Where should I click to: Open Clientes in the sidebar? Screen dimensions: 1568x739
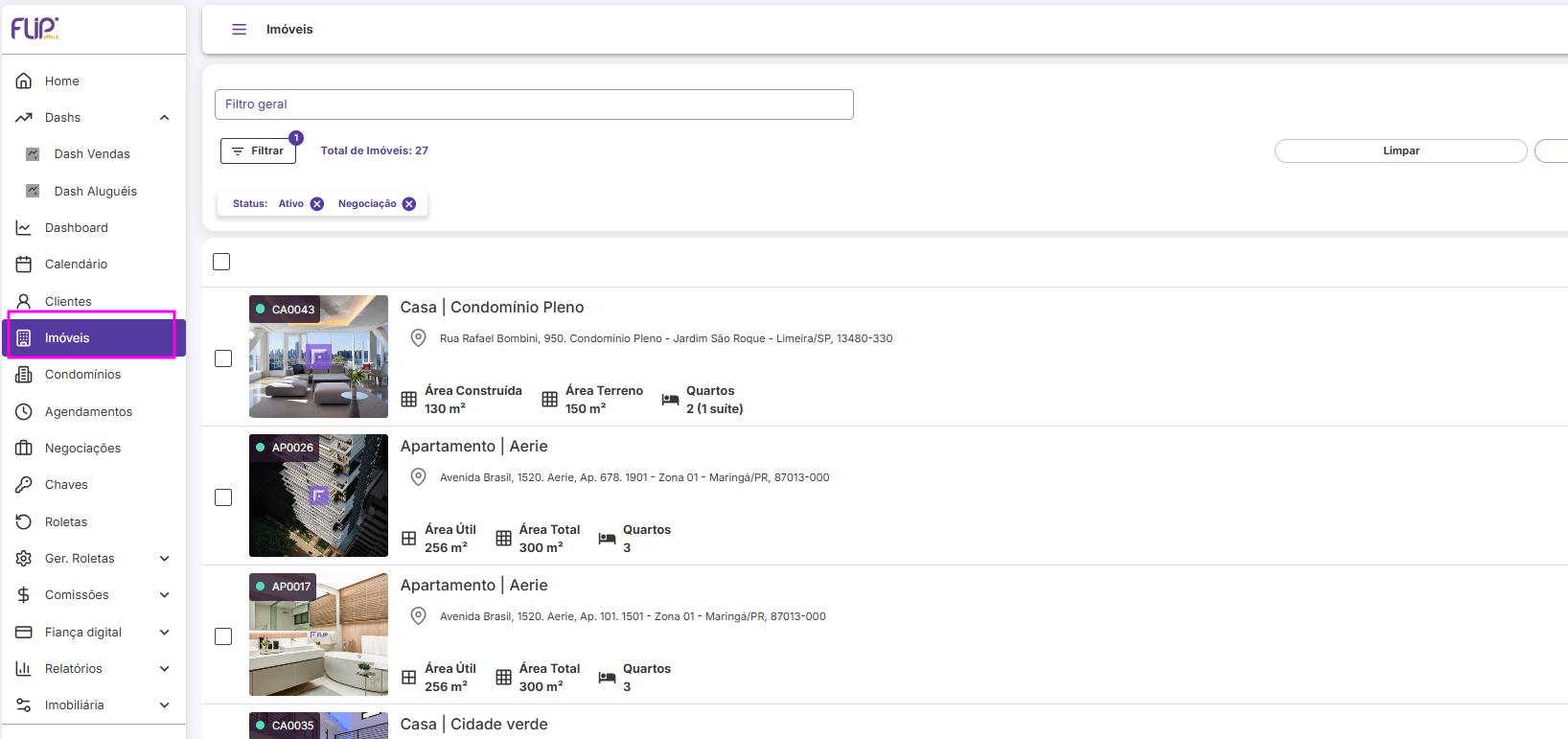[93, 302]
